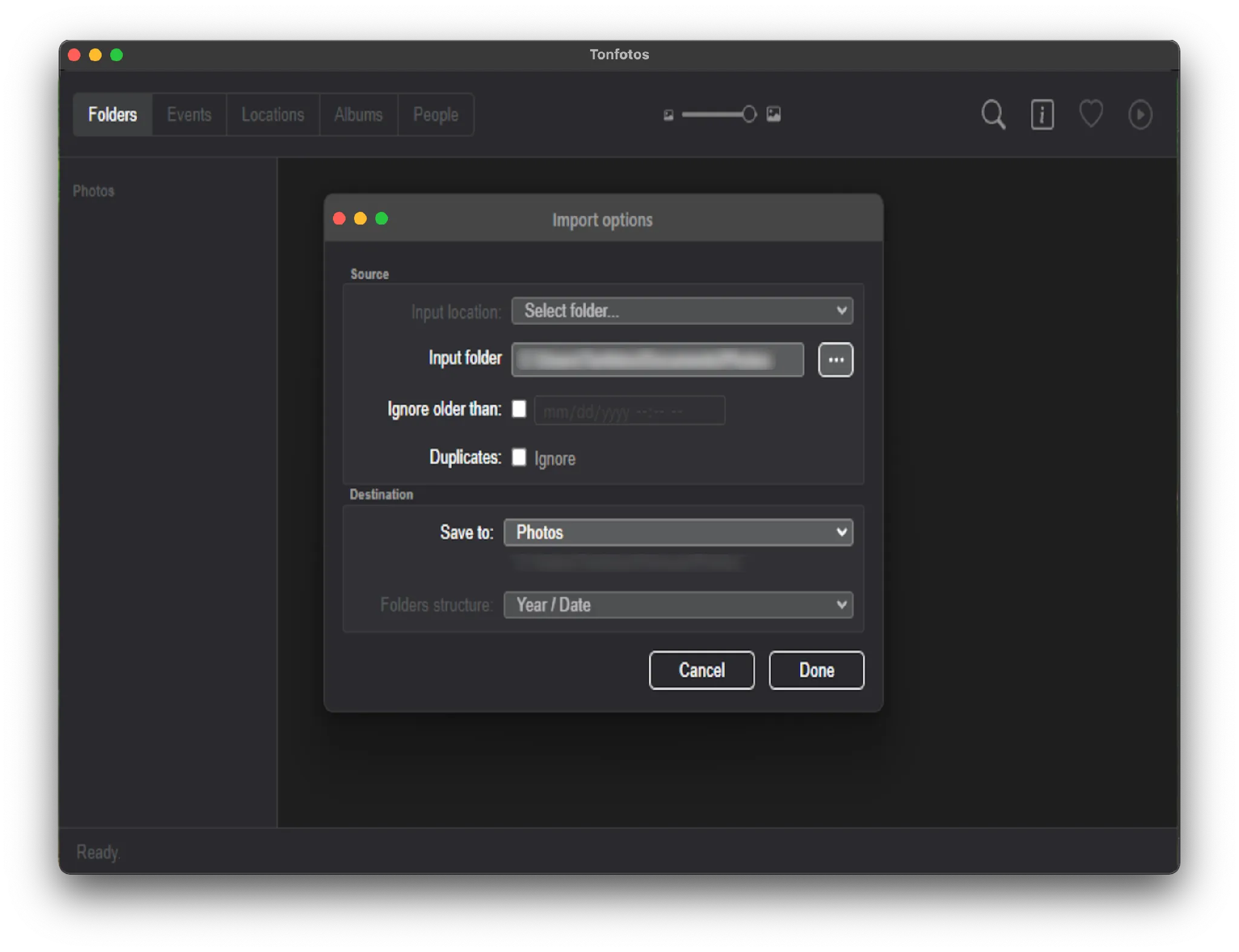Adjust the thumbnail size slider

coord(719,114)
